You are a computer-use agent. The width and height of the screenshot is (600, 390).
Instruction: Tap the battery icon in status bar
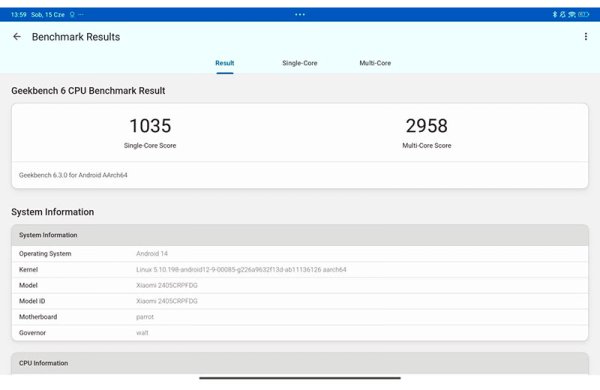584,15
